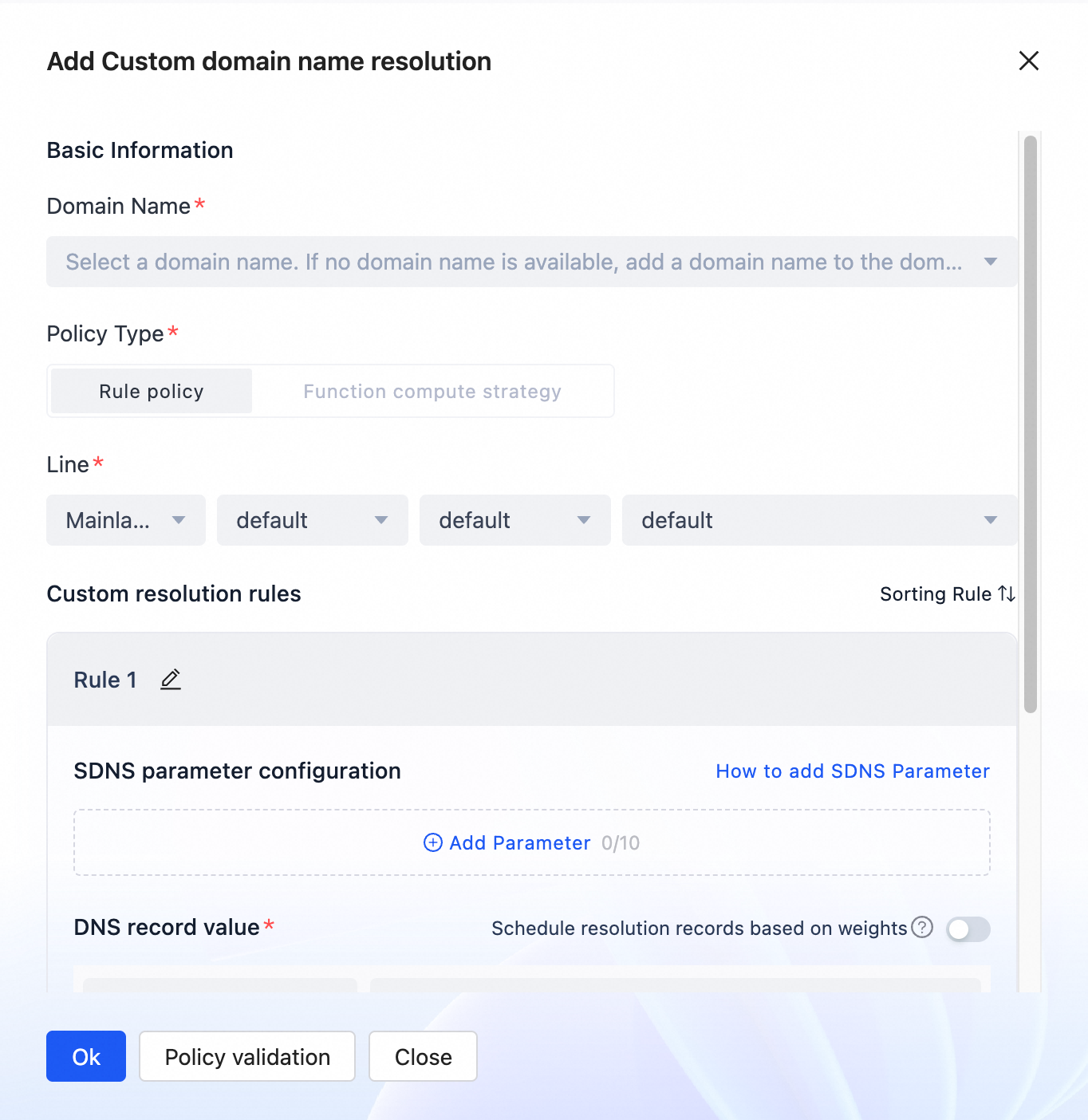This screenshot has height=1120, width=1088.
Task: Switch to Function compute strategy policy
Action: (432, 392)
